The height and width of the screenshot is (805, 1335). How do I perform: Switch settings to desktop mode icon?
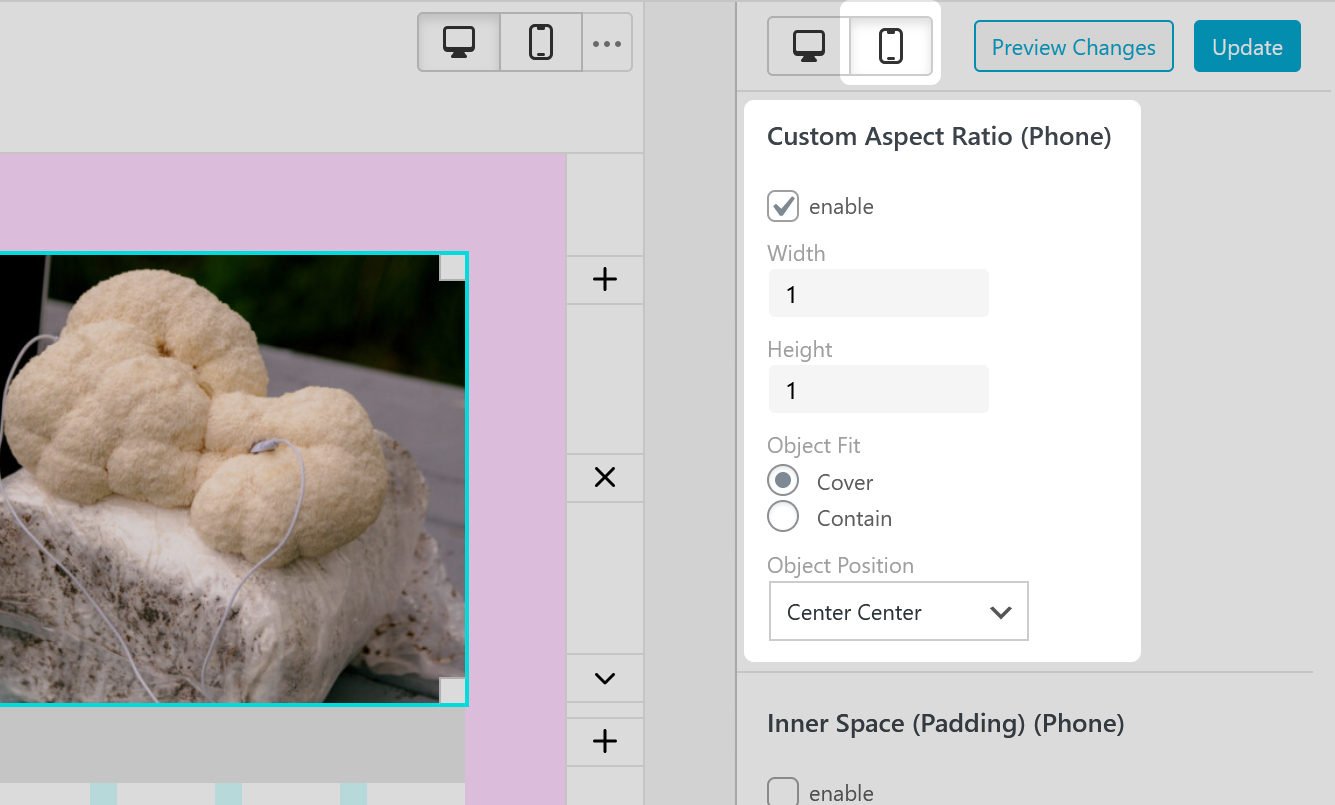click(x=806, y=45)
